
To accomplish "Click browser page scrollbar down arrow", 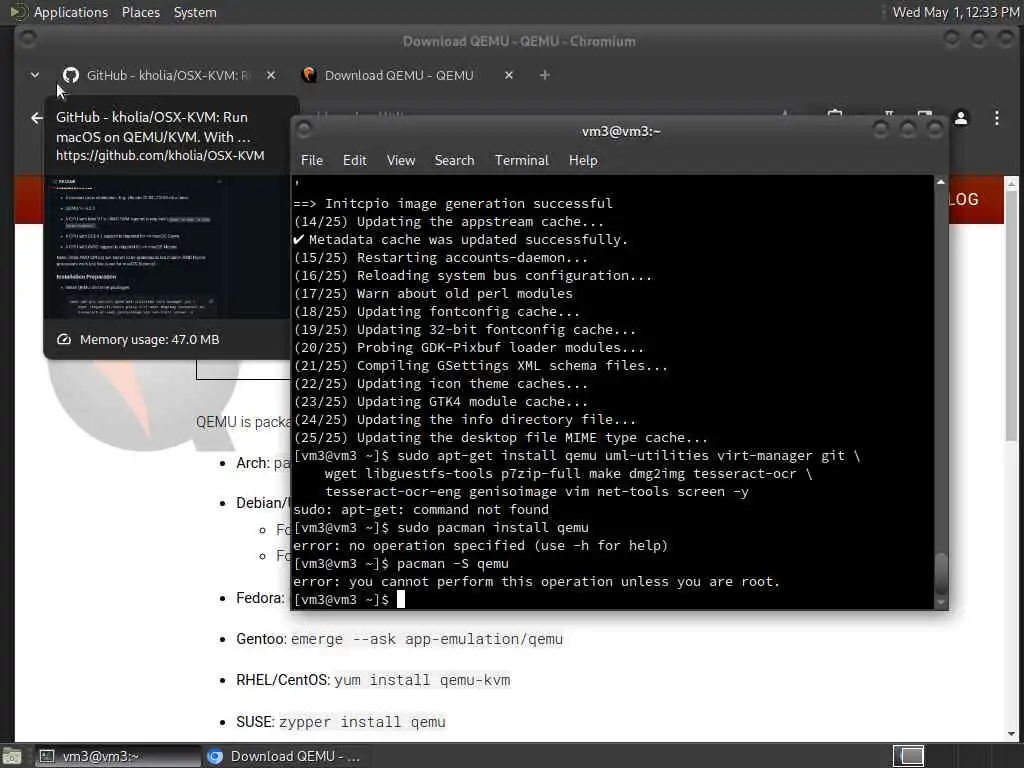I will pyautogui.click(x=1011, y=734).
